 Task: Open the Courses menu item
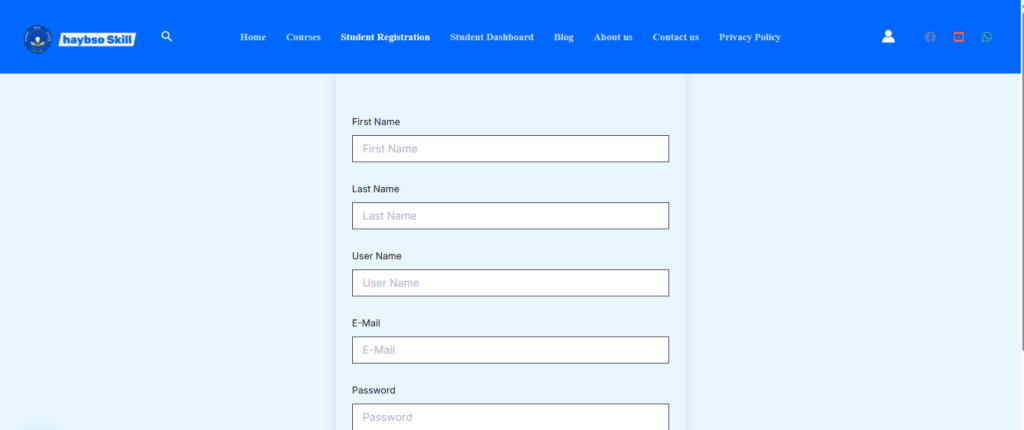pyautogui.click(x=303, y=37)
